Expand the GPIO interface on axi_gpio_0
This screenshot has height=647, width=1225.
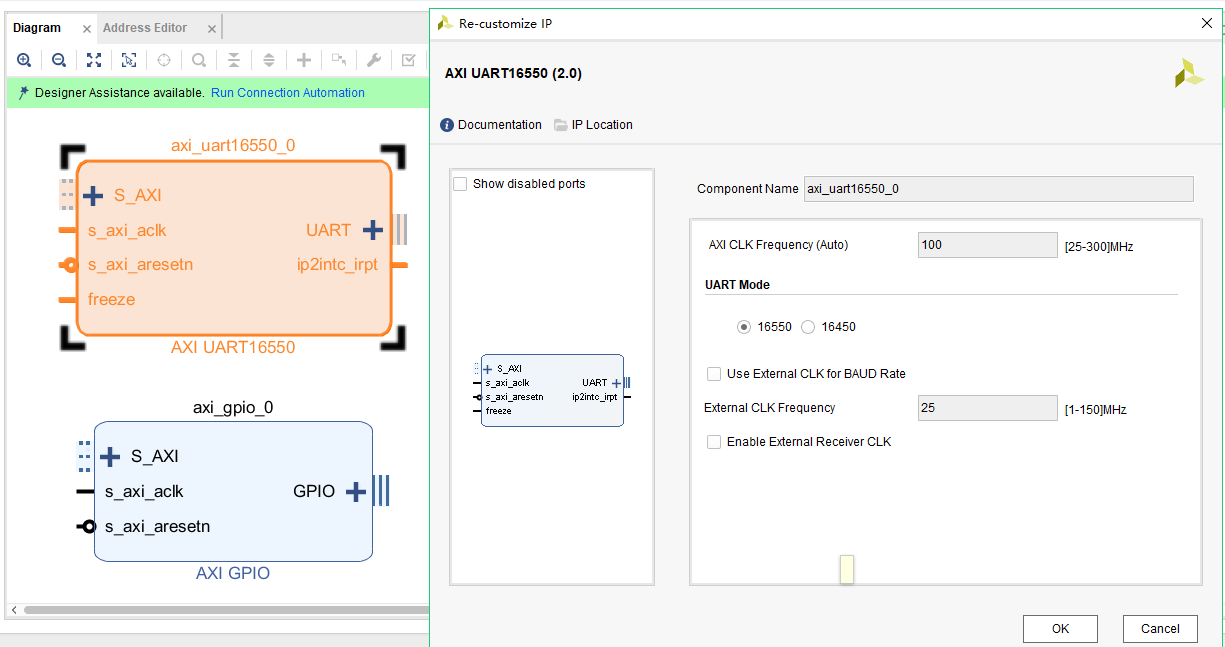point(356,492)
